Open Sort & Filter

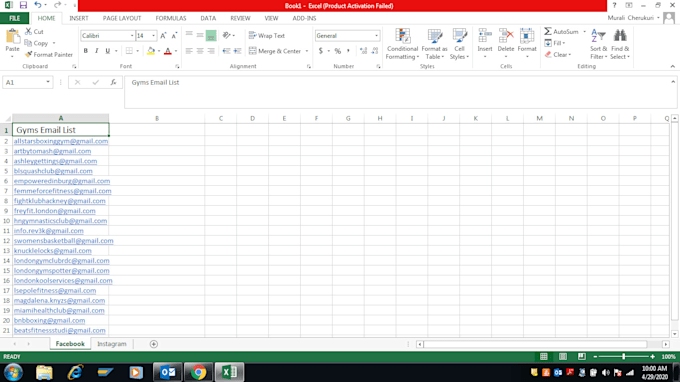(x=598, y=44)
